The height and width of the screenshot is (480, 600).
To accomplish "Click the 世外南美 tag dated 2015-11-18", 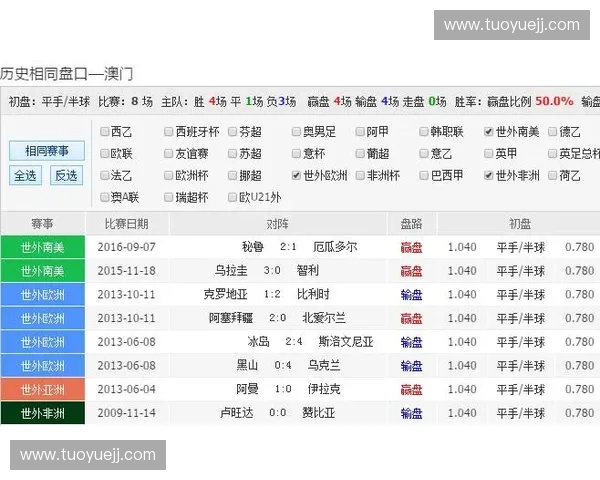I will [x=42, y=271].
